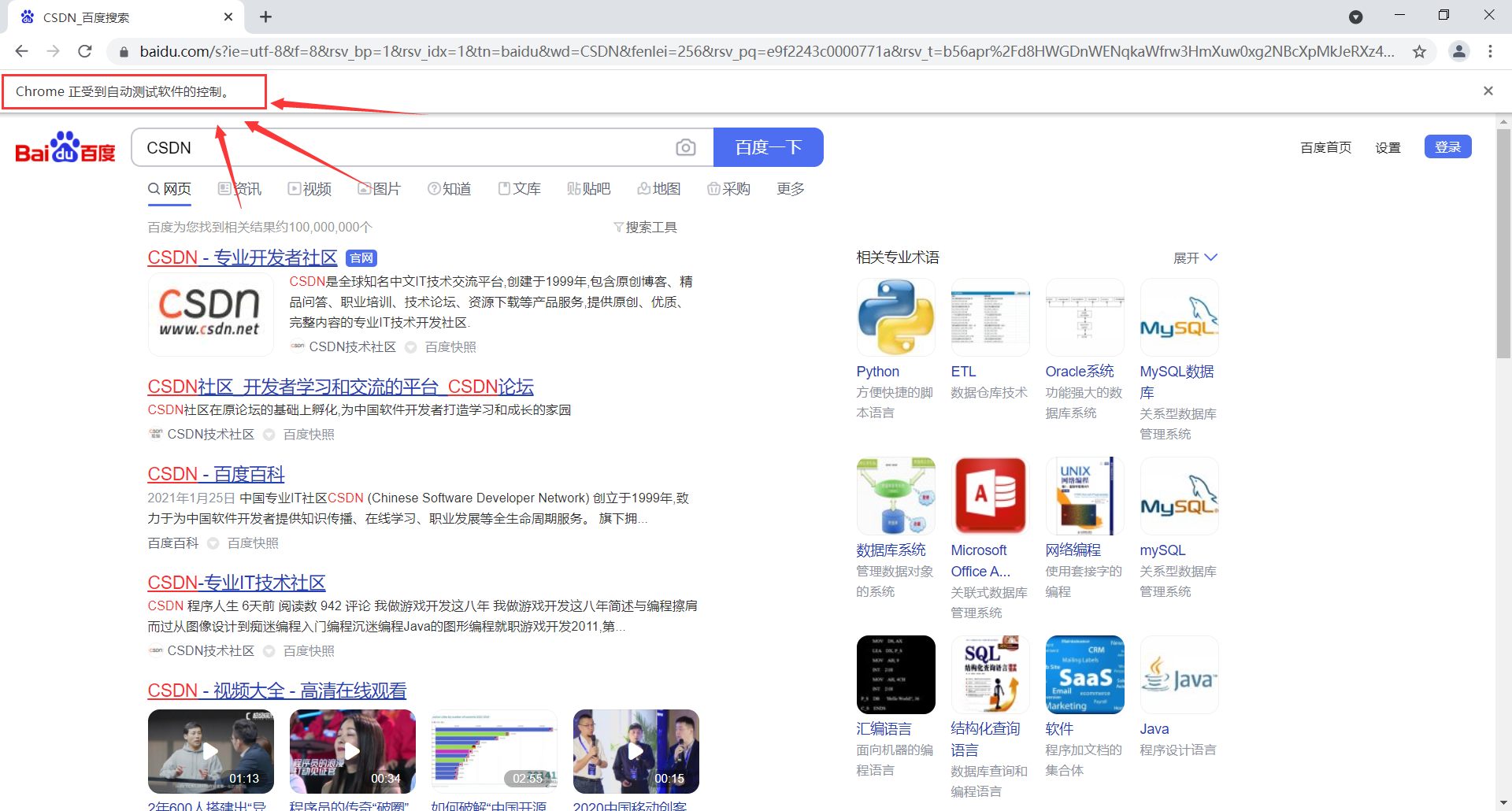Image resolution: width=1512 pixels, height=811 pixels.
Task: Dismiss the automation control infobar
Action: pyautogui.click(x=1488, y=91)
